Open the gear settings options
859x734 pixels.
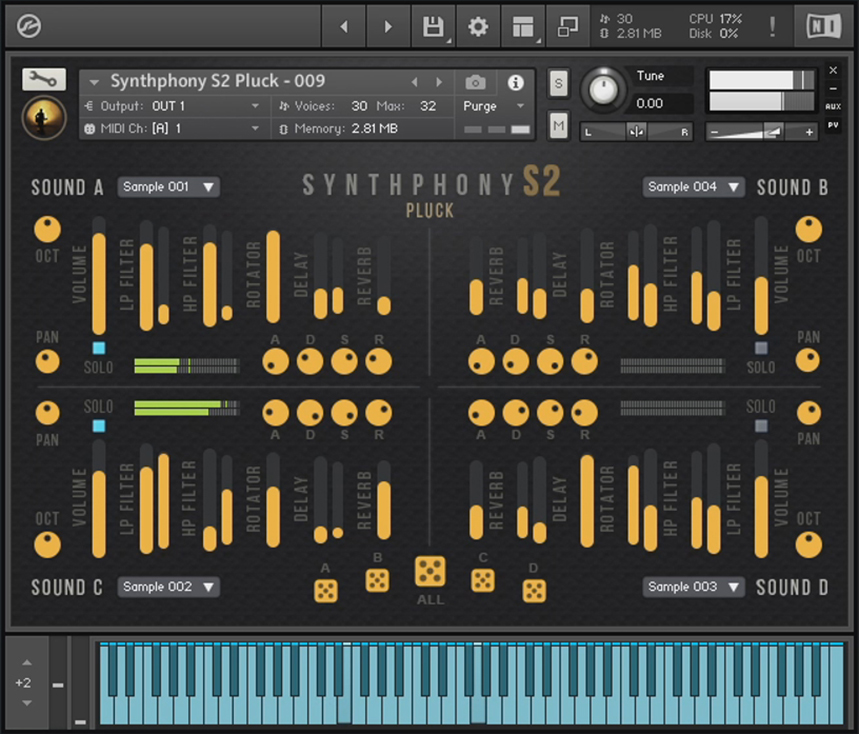click(478, 26)
